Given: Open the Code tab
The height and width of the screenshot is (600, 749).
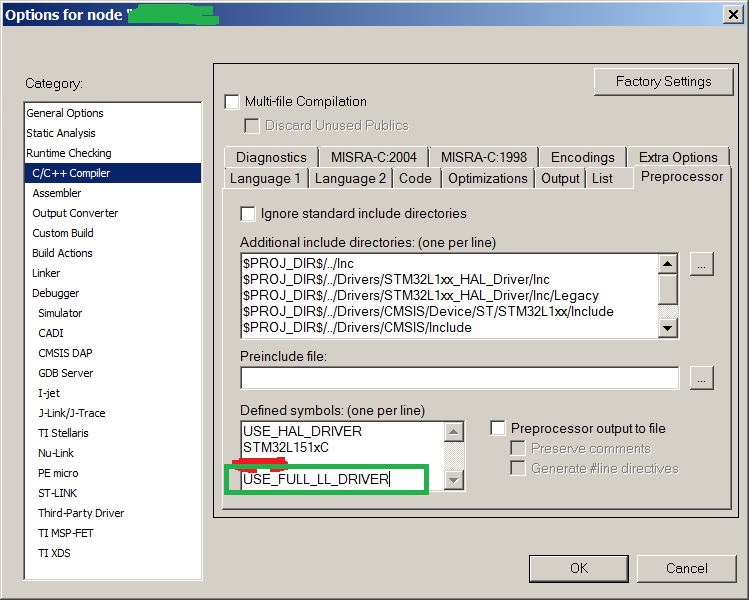Looking at the screenshot, I should click(415, 178).
